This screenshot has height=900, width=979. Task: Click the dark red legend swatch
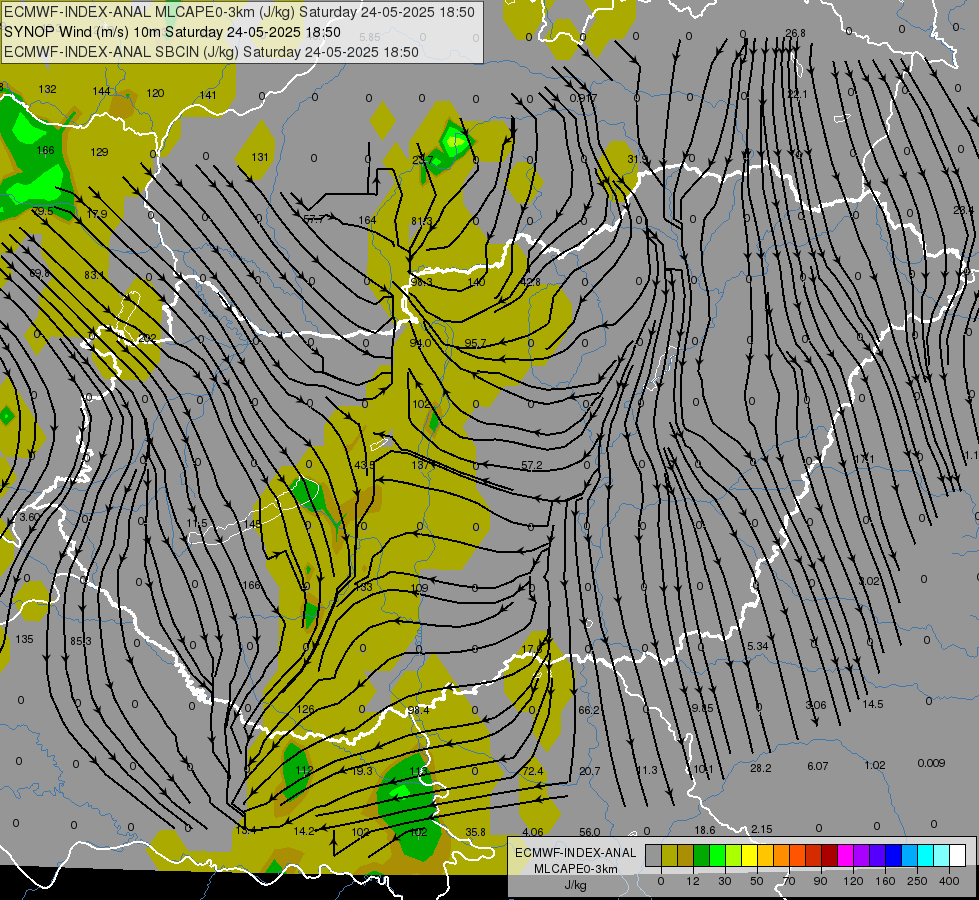pos(830,856)
